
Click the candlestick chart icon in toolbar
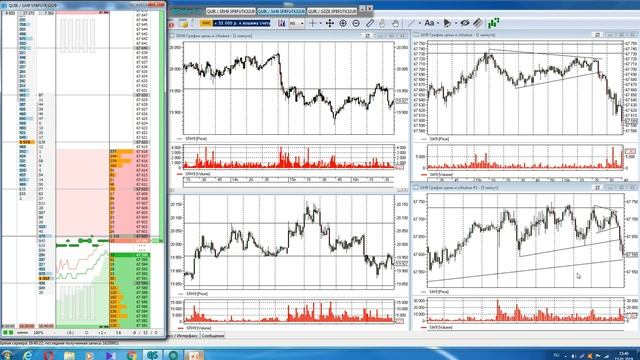(x=282, y=23)
